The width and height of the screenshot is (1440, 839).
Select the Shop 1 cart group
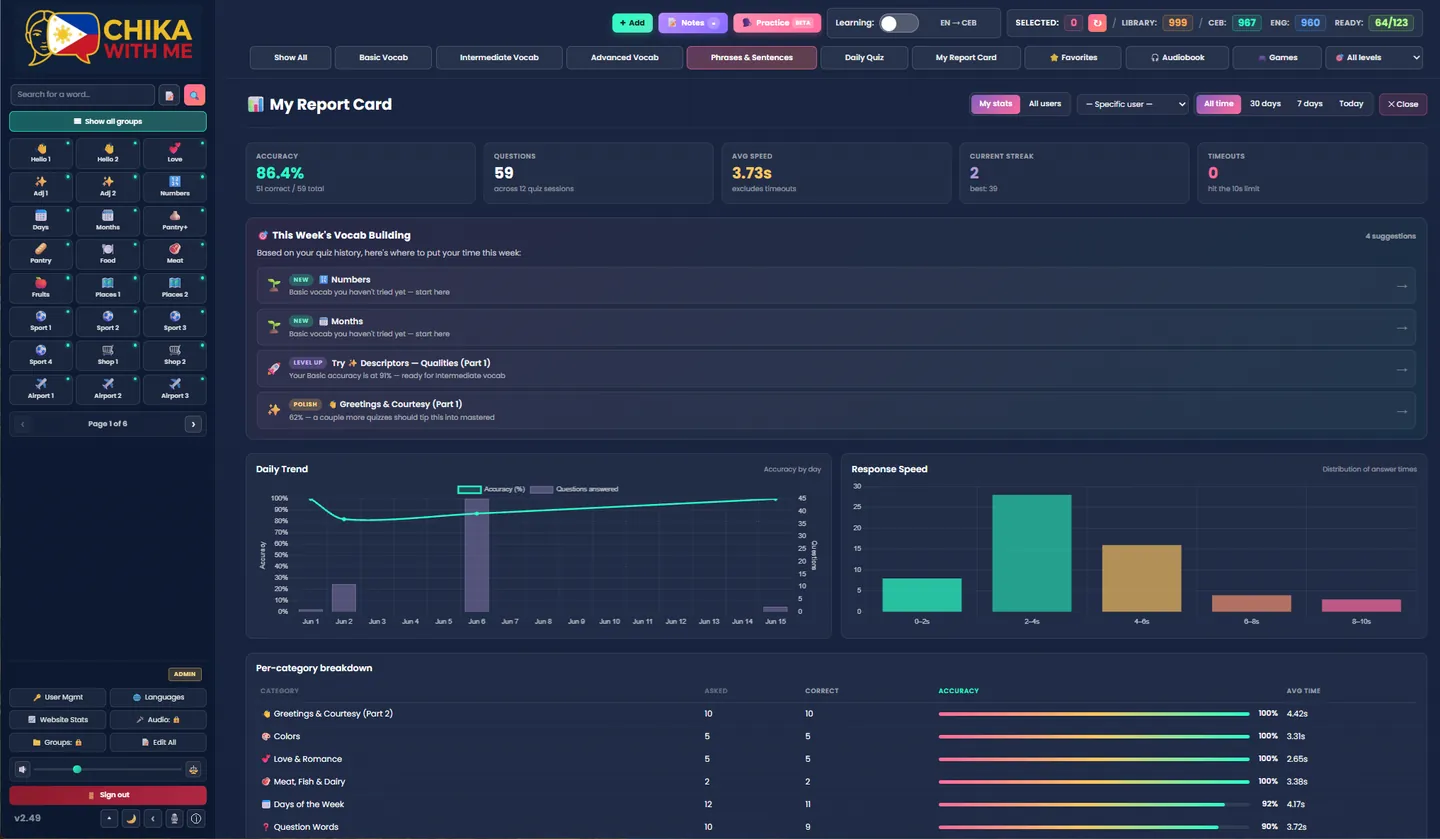pos(108,355)
